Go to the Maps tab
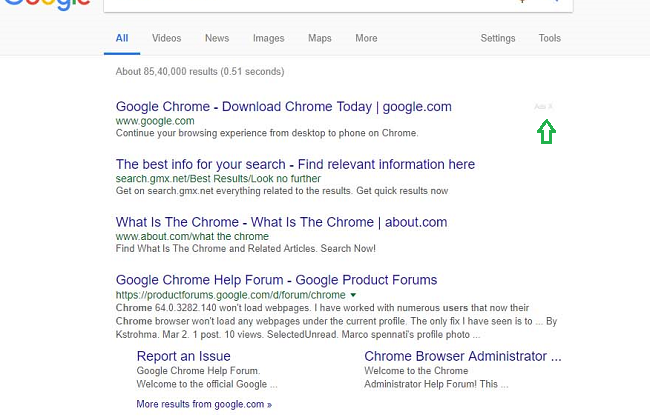 [x=320, y=39]
